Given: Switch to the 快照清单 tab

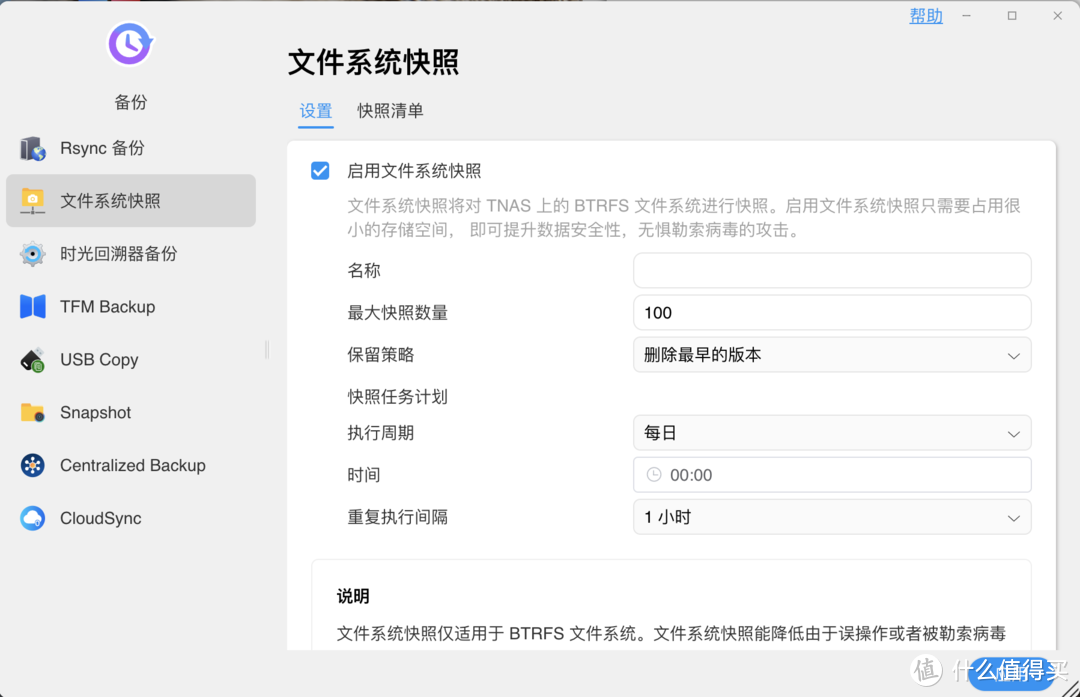Looking at the screenshot, I should (x=389, y=112).
